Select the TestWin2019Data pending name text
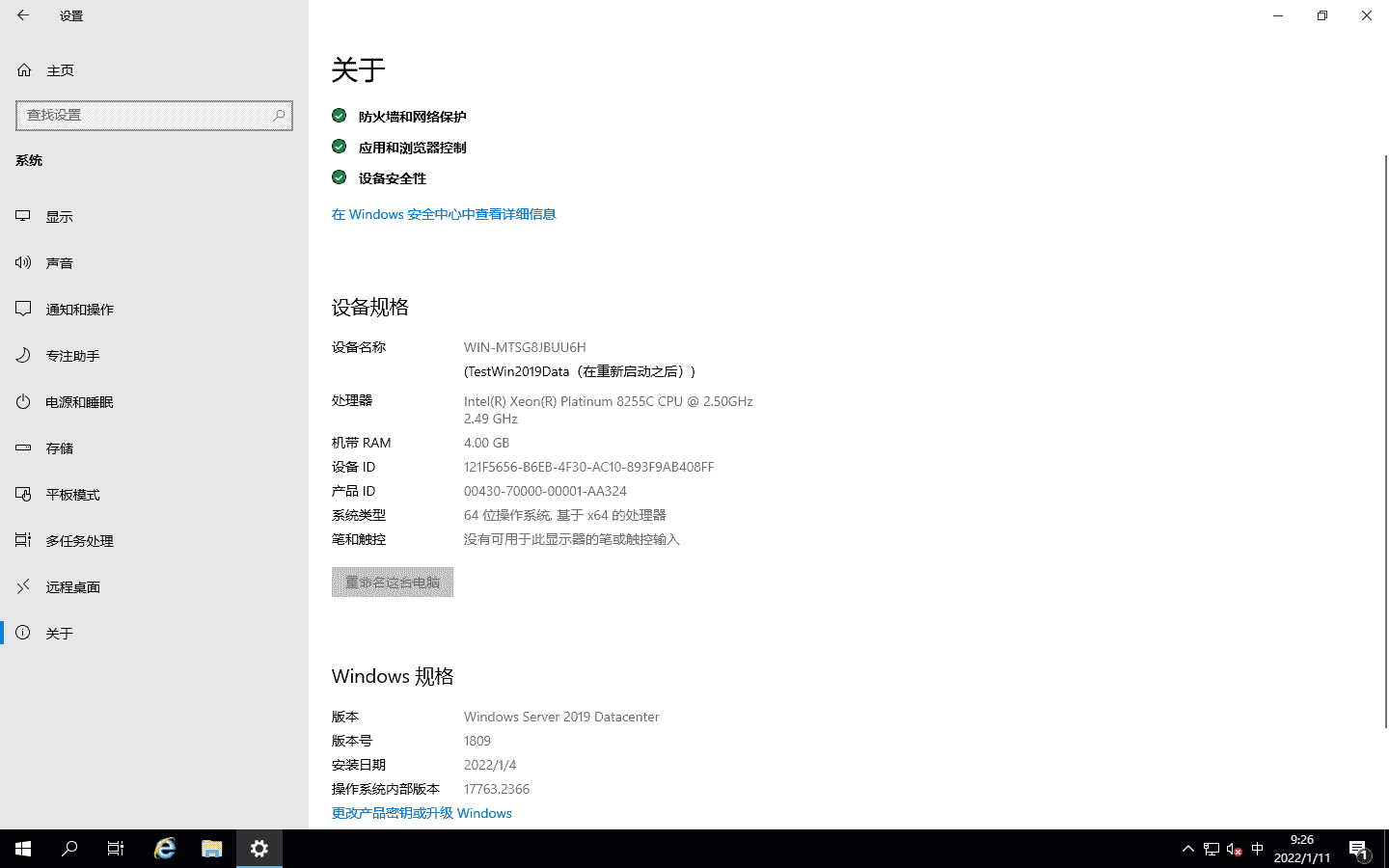The image size is (1389, 868). point(580,371)
